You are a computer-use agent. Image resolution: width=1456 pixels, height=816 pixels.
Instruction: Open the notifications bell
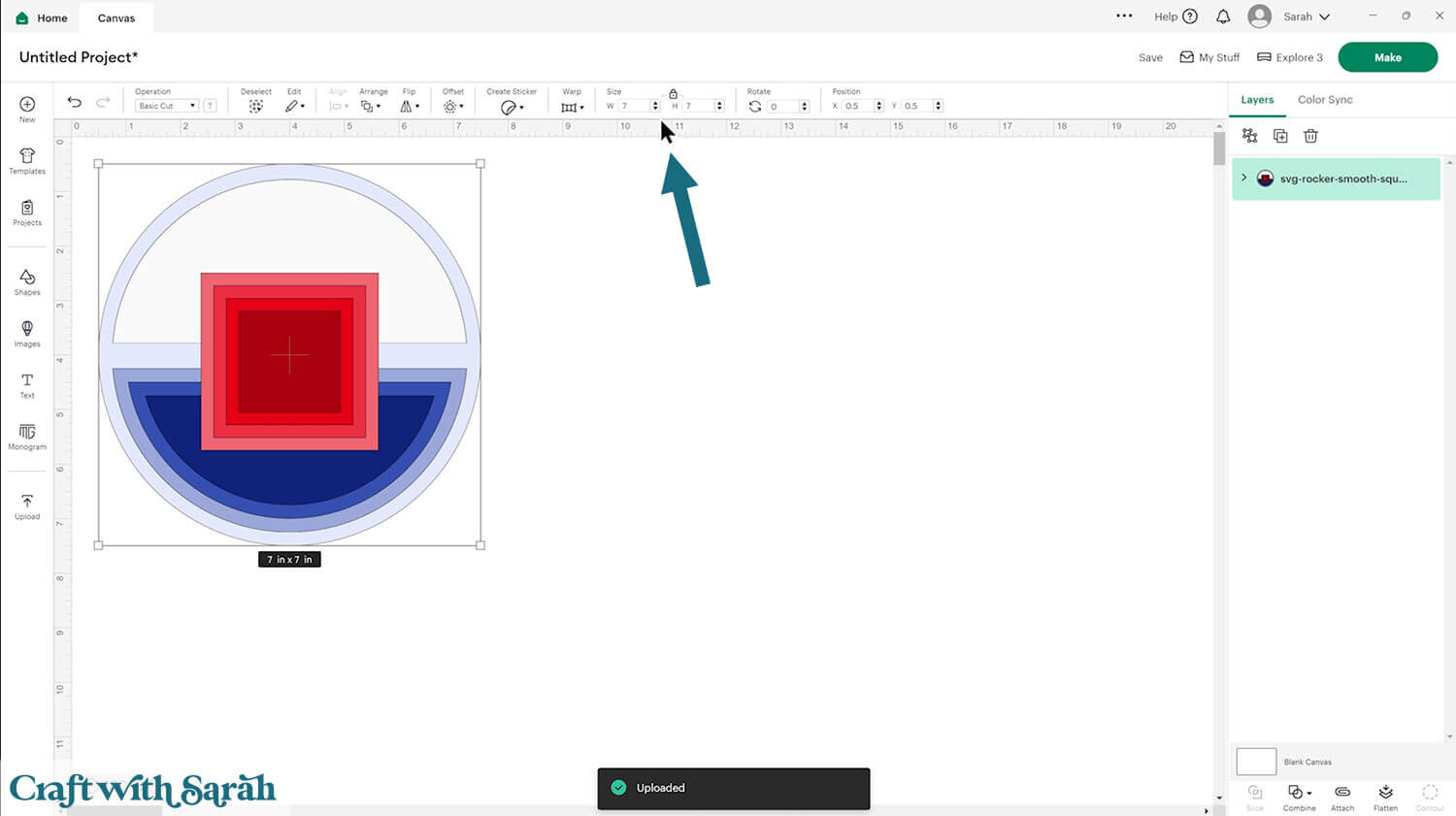1223,16
